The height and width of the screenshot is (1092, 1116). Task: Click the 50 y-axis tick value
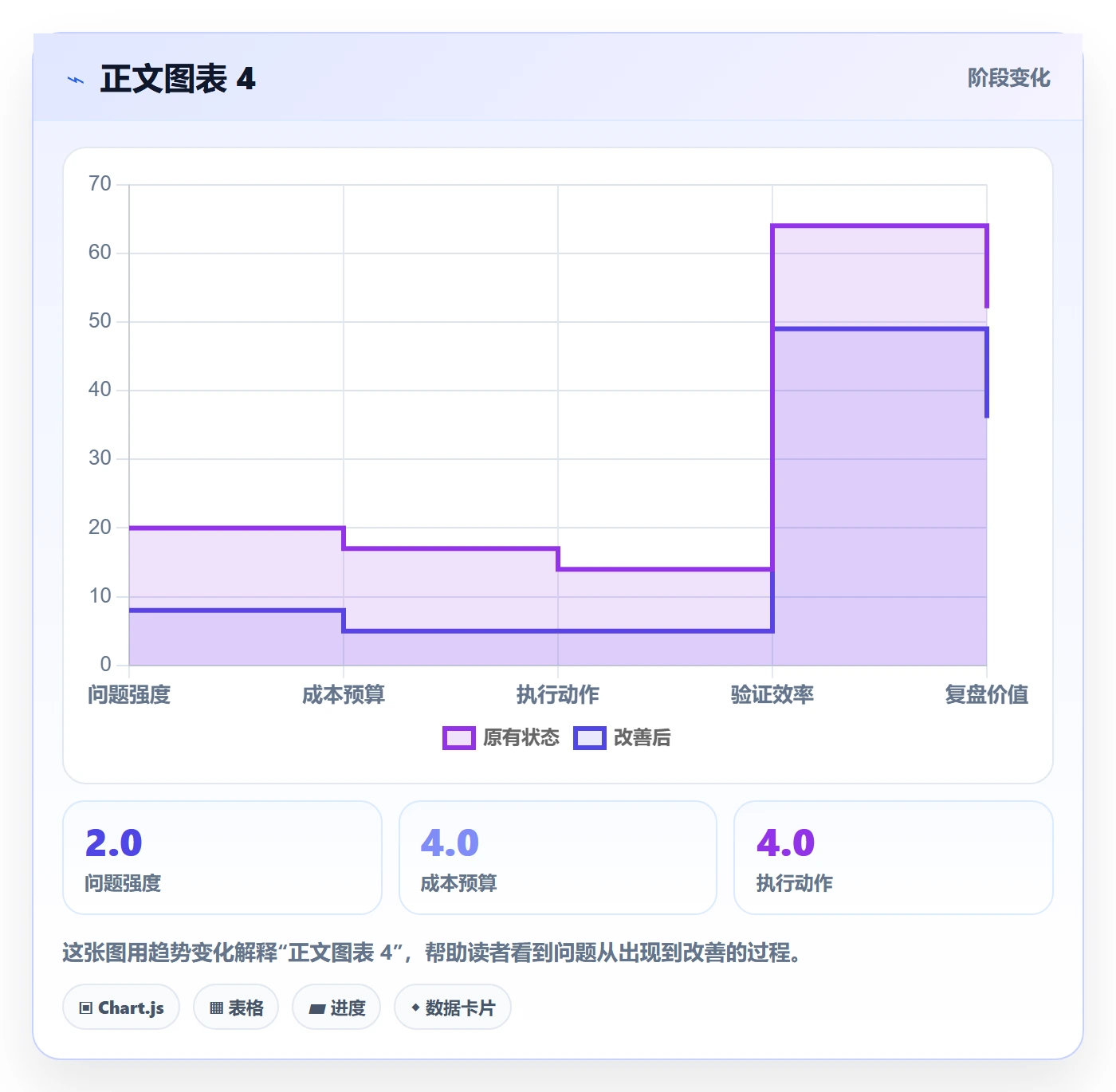click(100, 321)
